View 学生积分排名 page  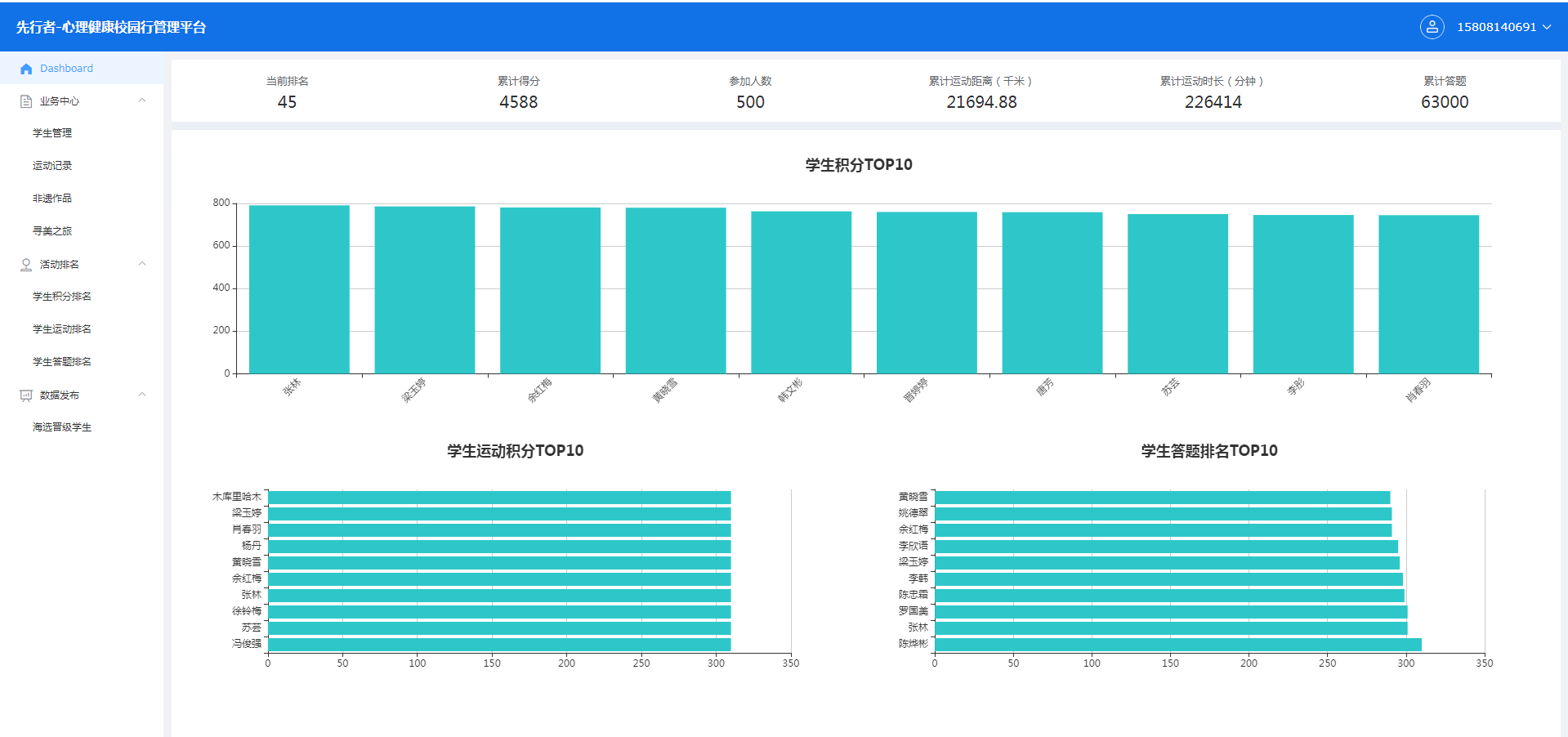coord(62,297)
